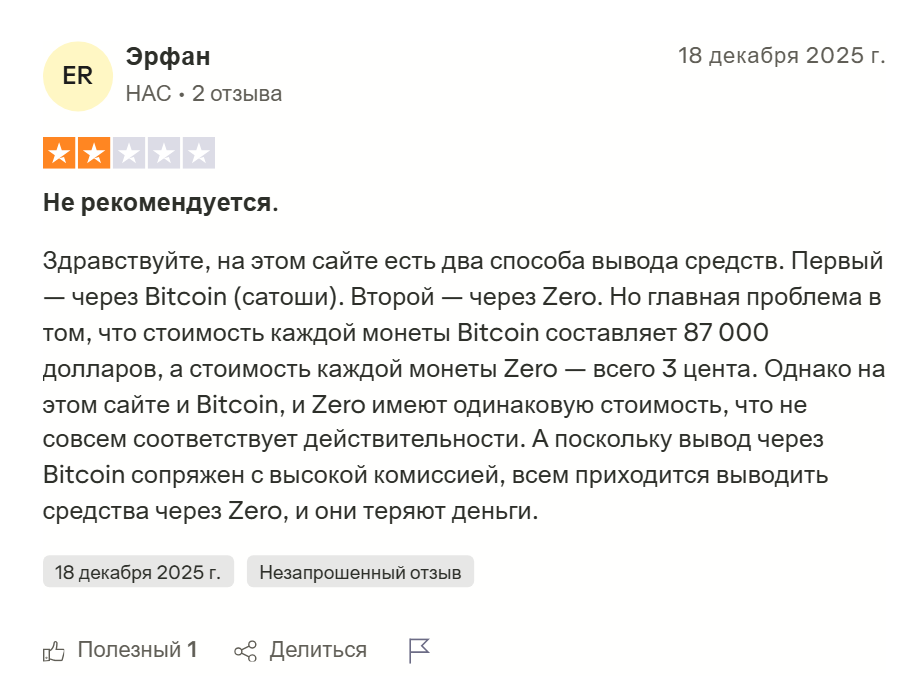
Task: Click the round ER avatar
Action: (x=77, y=76)
